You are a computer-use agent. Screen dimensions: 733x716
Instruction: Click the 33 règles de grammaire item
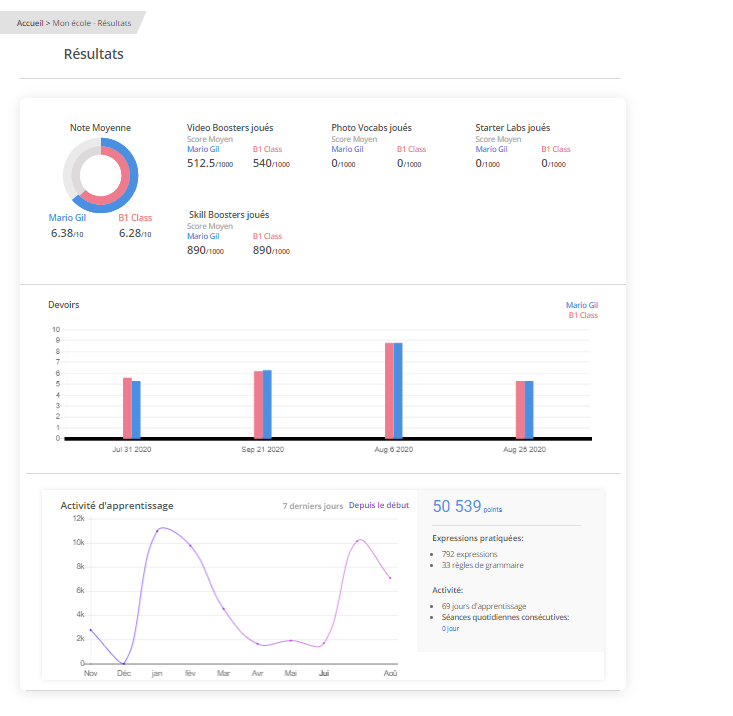point(482,566)
